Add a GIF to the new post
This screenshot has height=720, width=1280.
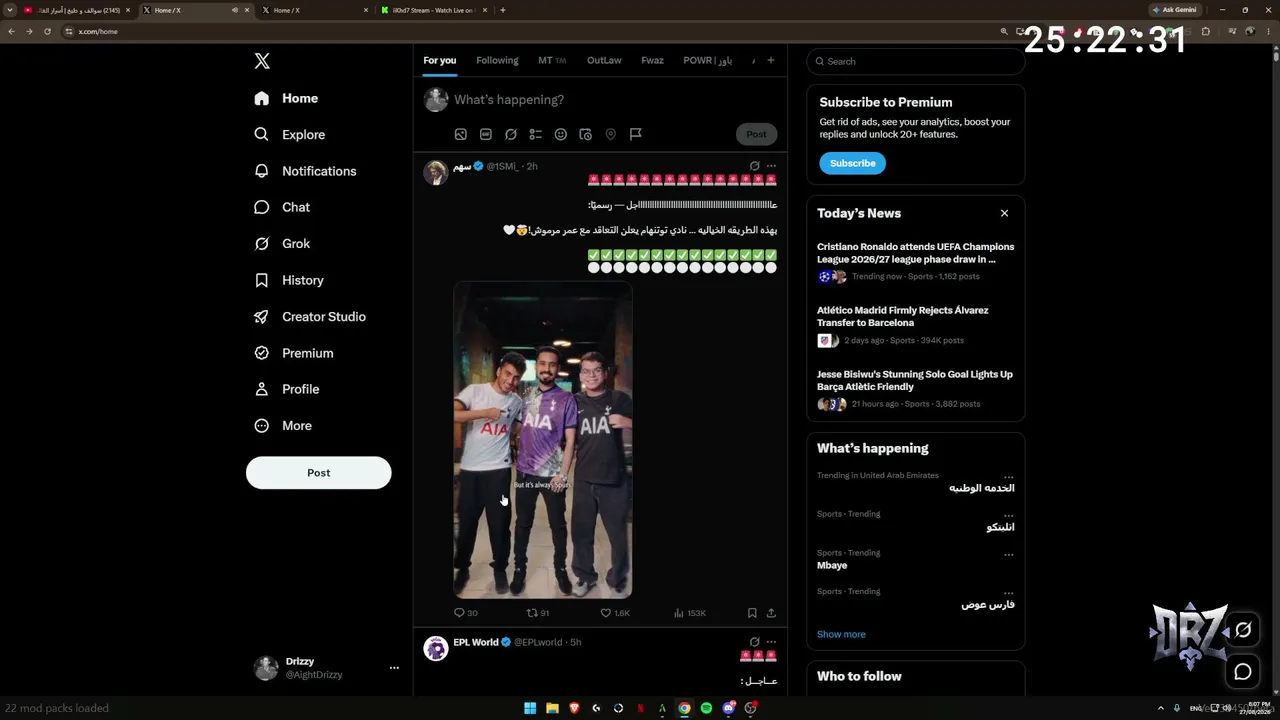[x=486, y=134]
